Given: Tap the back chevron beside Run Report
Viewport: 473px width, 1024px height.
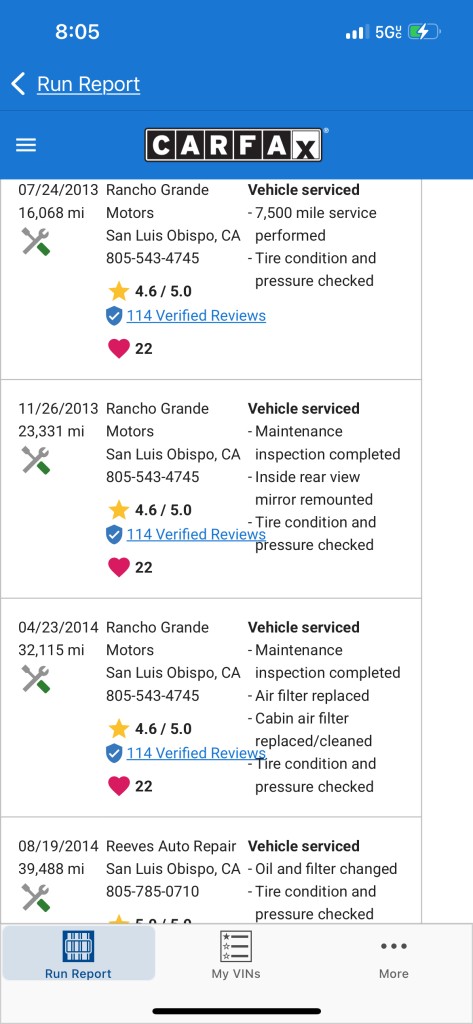Looking at the screenshot, I should click(x=18, y=84).
